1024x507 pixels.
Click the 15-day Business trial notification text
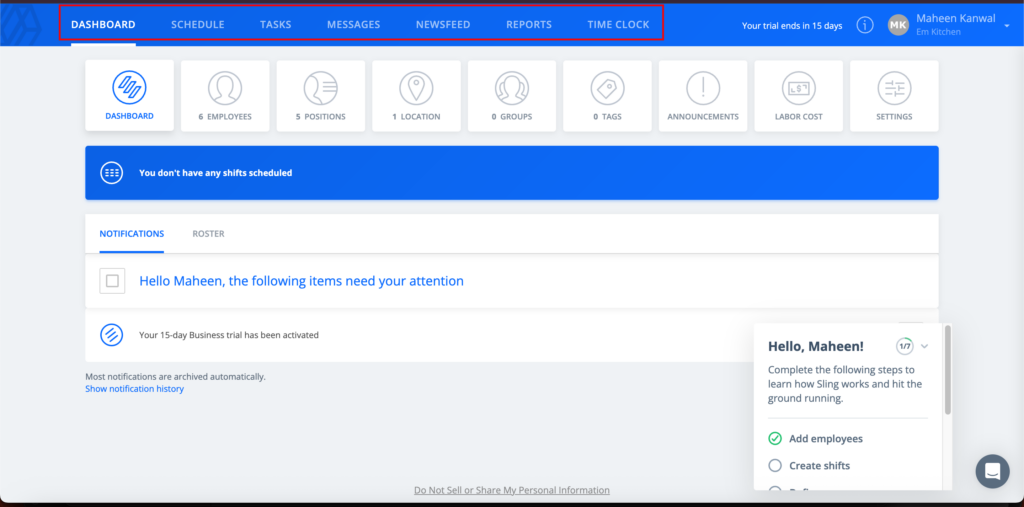229,335
